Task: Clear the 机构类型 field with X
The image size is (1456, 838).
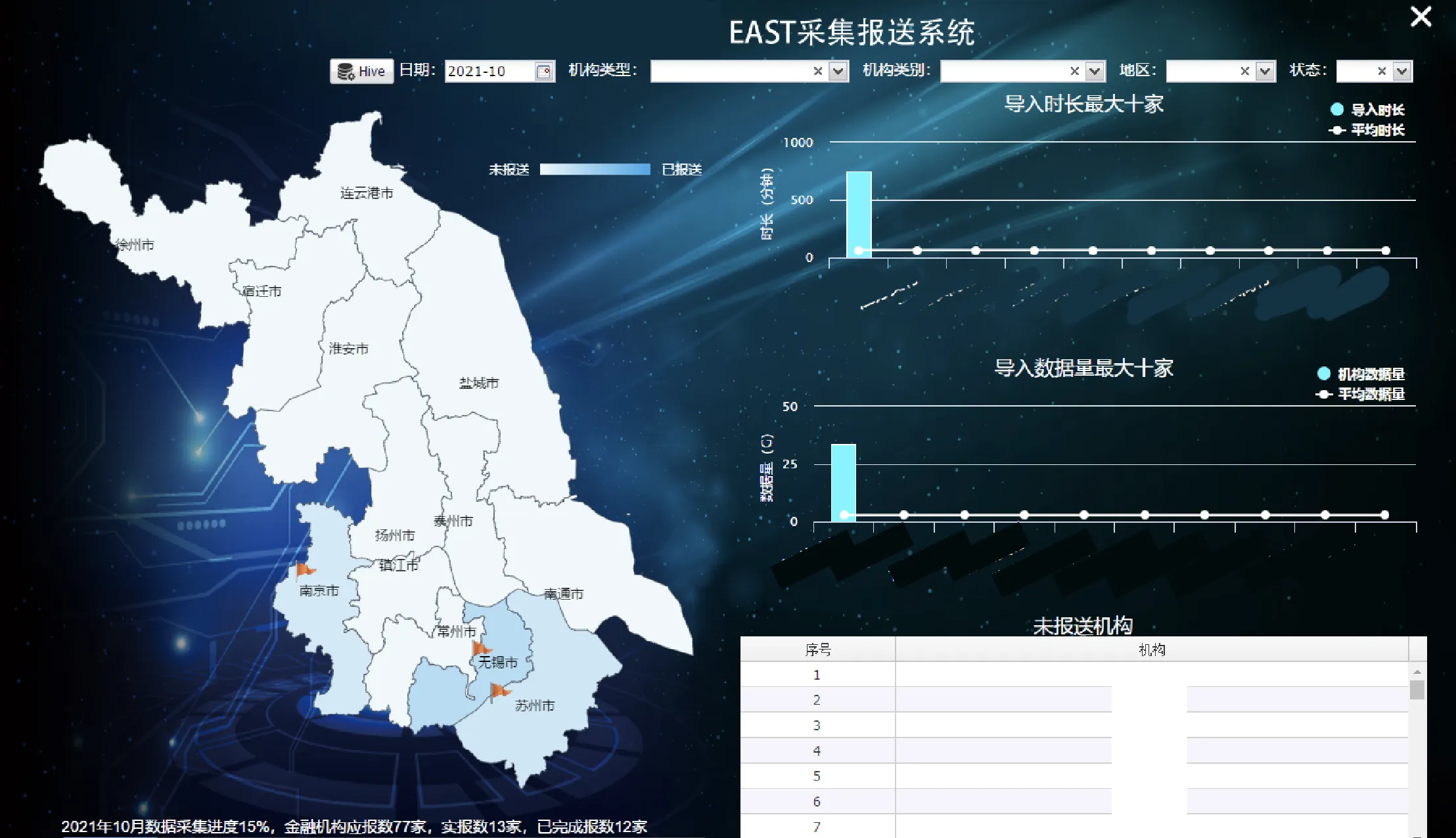Action: (817, 71)
